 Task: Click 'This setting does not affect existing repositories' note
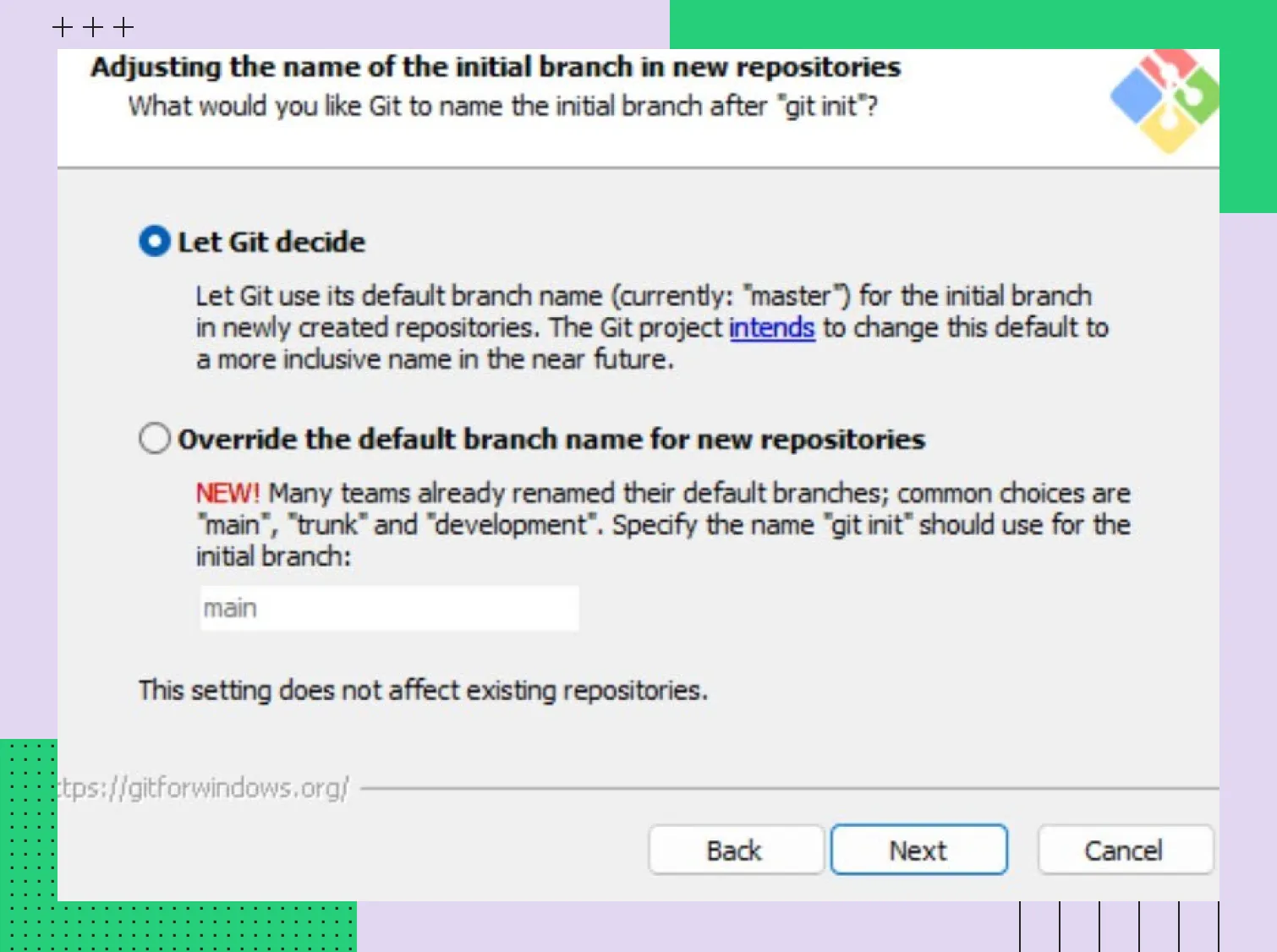pyautogui.click(x=423, y=691)
